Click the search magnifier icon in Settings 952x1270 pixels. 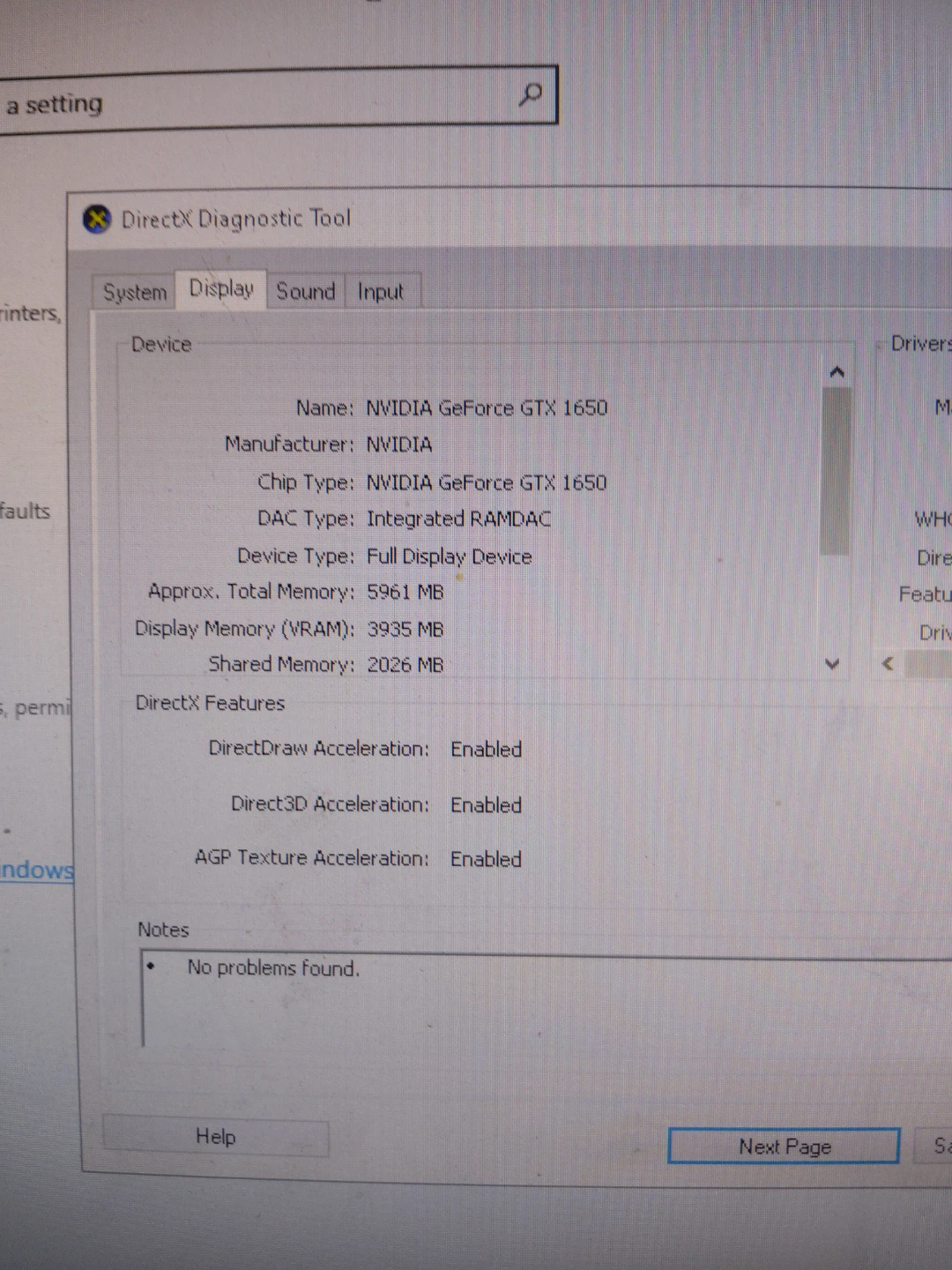click(530, 93)
